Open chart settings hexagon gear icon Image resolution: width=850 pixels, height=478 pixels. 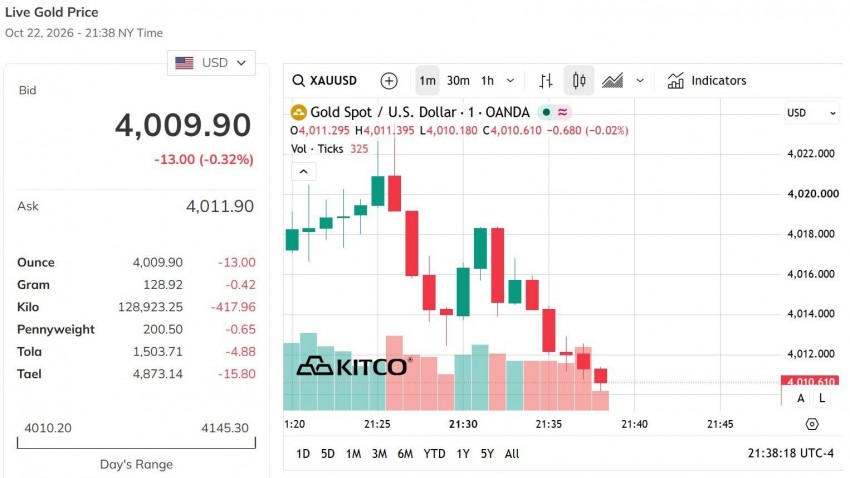tap(812, 424)
